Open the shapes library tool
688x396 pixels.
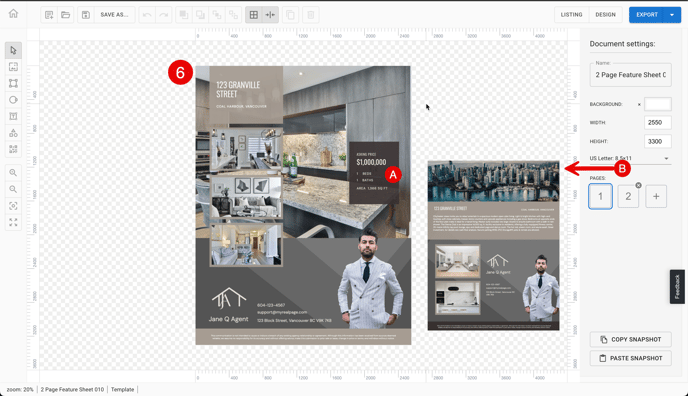(13, 133)
